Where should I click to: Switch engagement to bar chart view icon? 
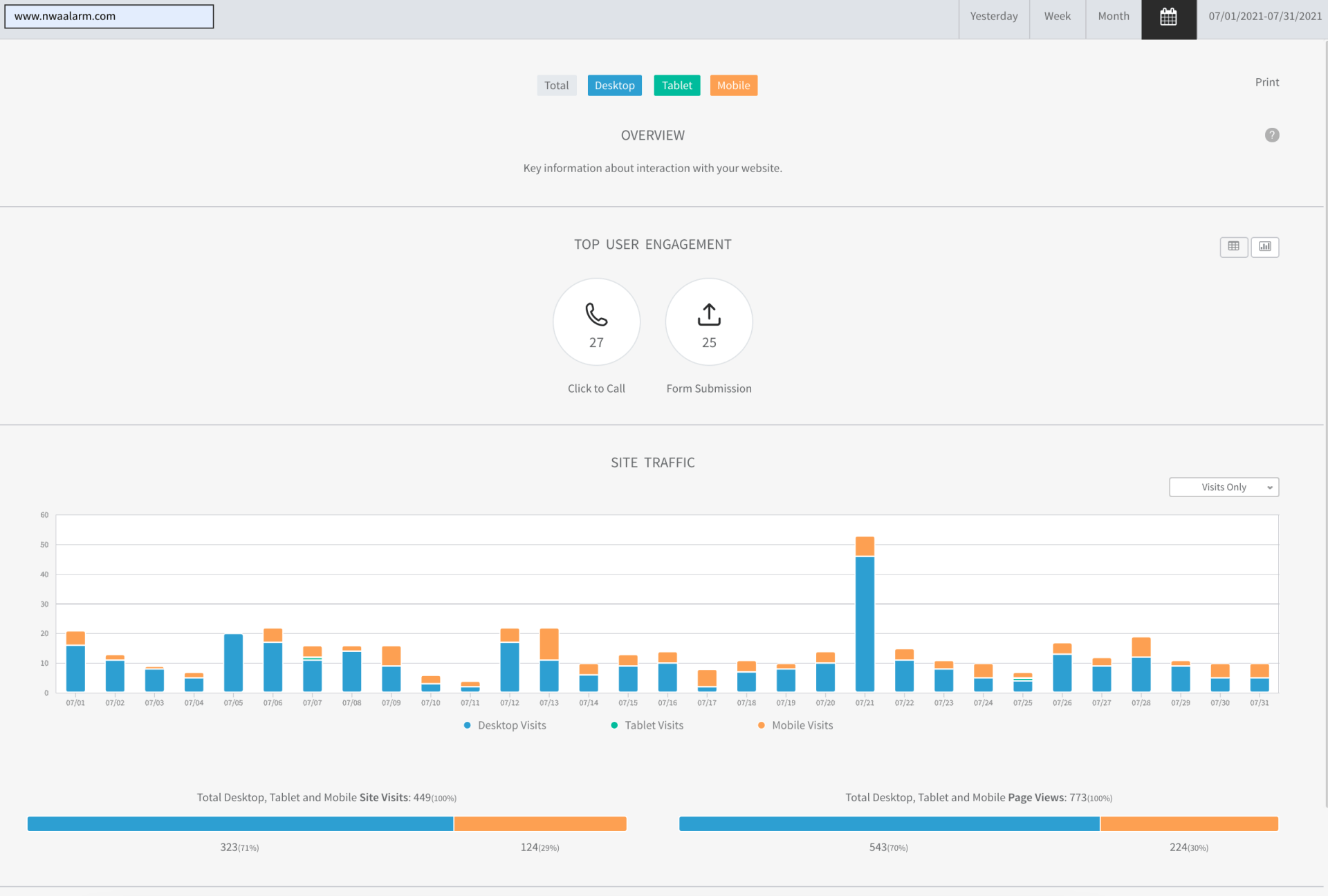[1264, 247]
